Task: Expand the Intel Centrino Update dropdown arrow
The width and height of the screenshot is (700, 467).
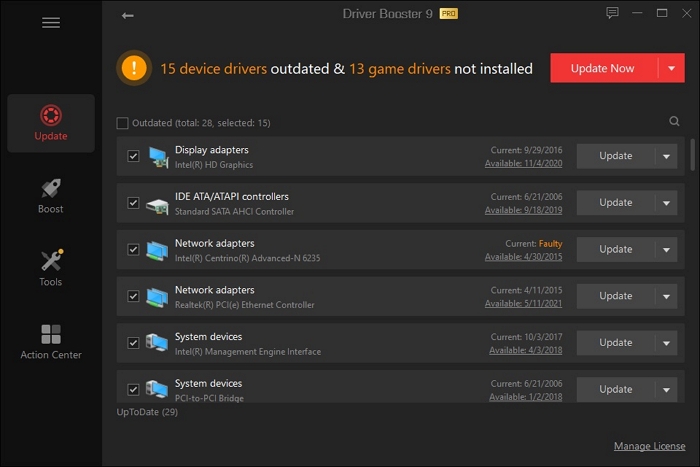Action: [x=667, y=250]
